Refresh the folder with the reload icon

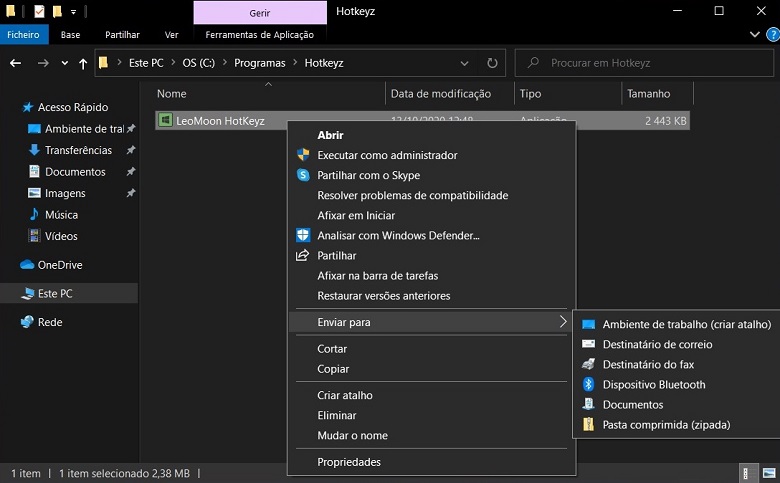click(x=492, y=63)
